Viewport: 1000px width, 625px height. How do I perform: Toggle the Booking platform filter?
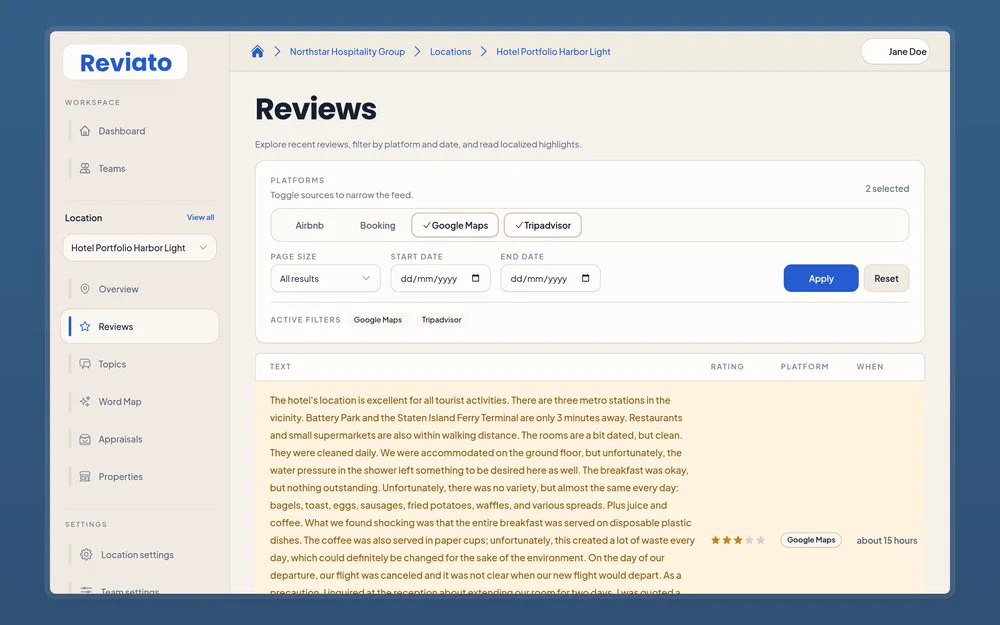[378, 225]
